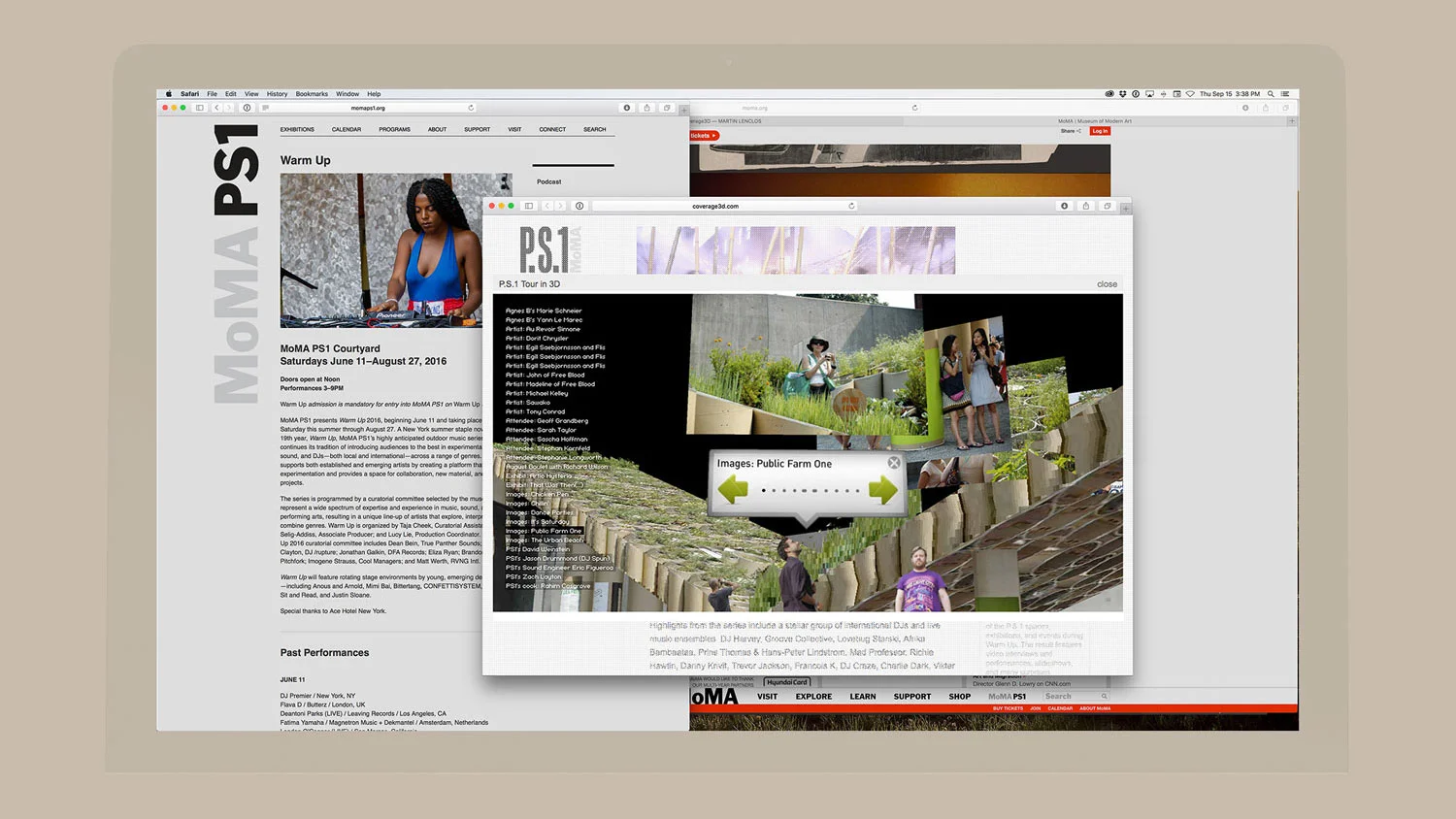1456x819 pixels.
Task: Click Share icon in momaps1.org window
Action: [x=646, y=108]
